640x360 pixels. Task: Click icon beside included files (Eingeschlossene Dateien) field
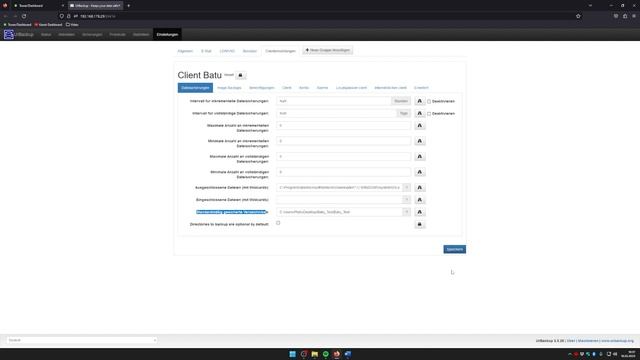coord(419,200)
